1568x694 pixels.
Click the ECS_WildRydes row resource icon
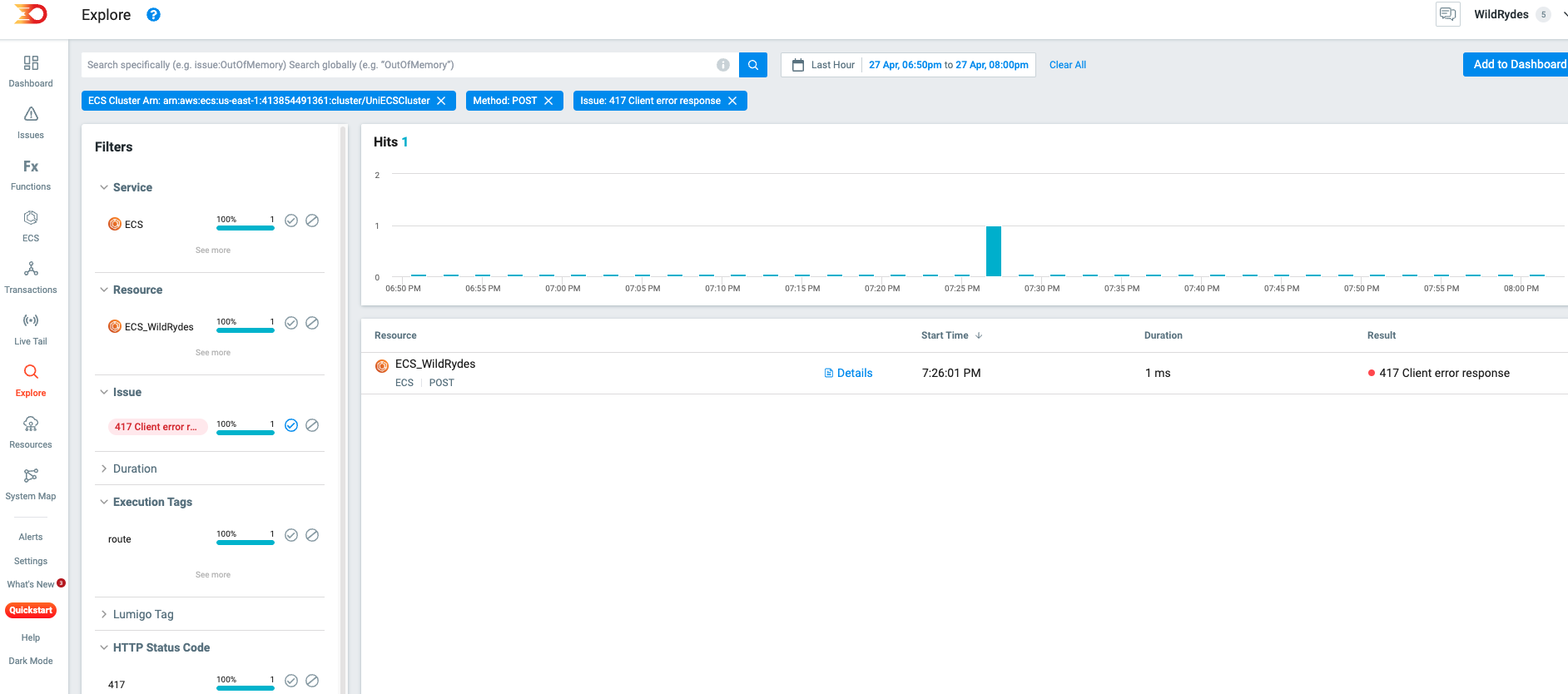382,366
